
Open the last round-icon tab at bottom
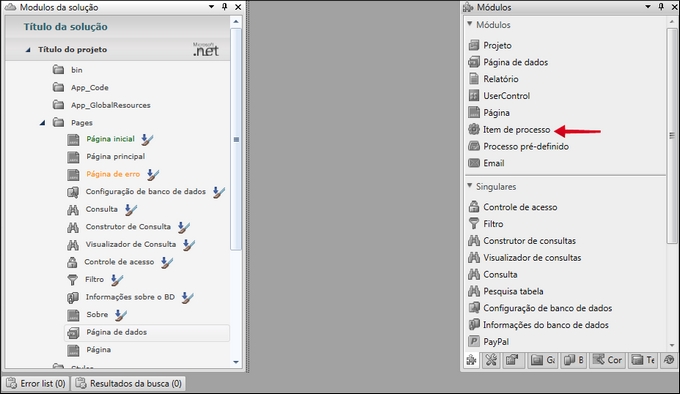click(669, 360)
